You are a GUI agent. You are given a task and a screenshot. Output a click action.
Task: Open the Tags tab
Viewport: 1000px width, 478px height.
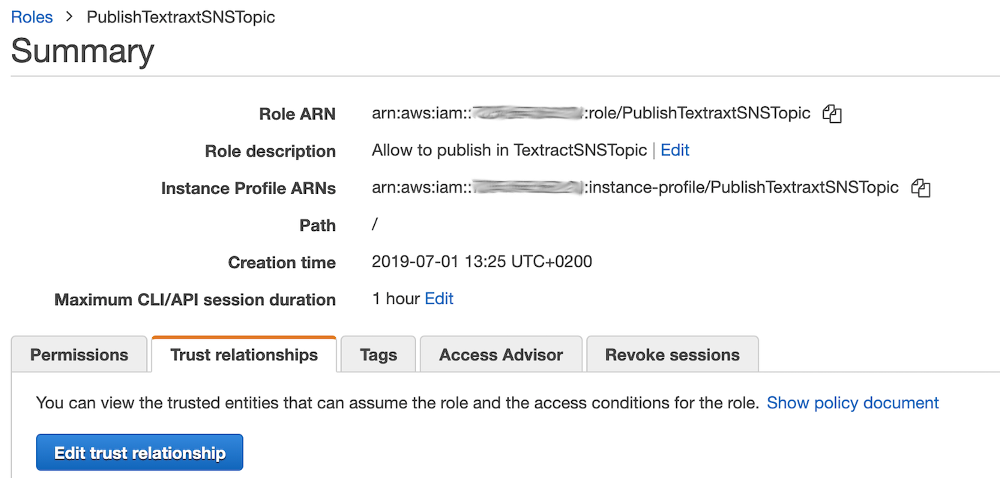pos(378,354)
